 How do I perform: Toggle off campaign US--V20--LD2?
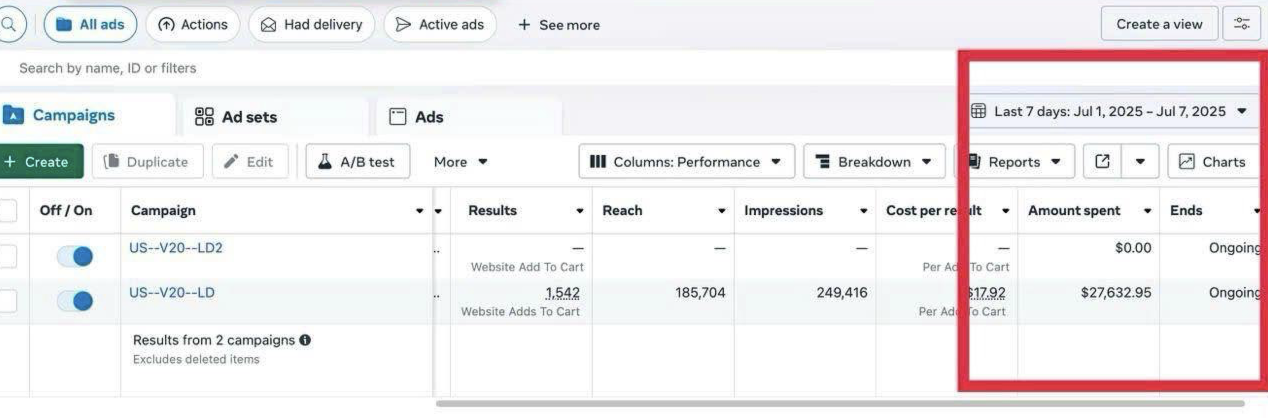coord(75,257)
